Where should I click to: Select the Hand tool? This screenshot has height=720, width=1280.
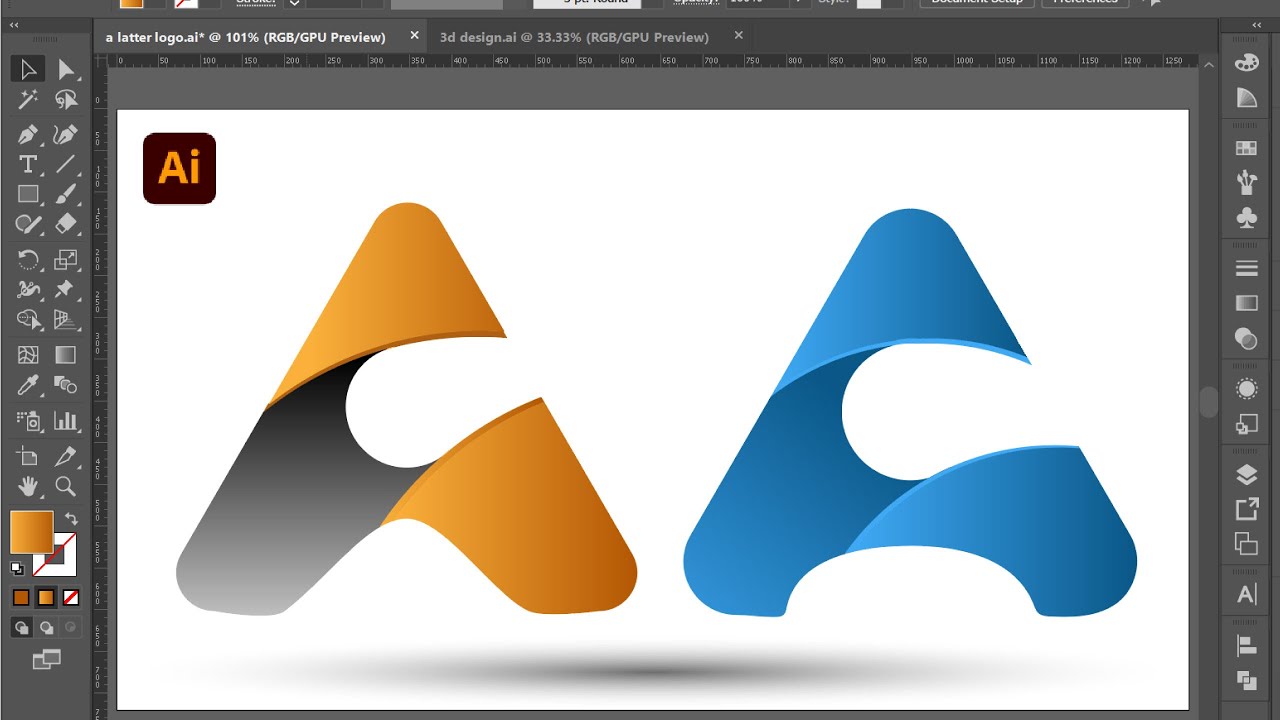(28, 487)
